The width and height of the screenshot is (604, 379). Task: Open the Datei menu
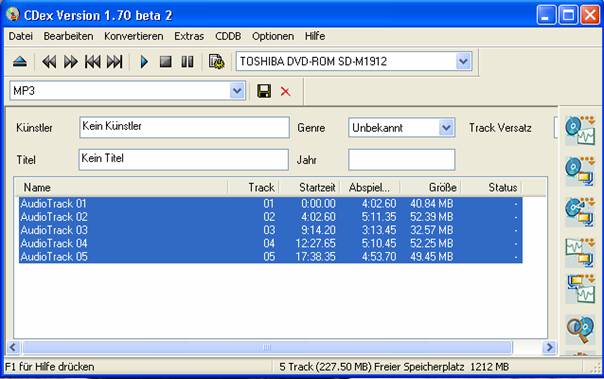tap(20, 36)
